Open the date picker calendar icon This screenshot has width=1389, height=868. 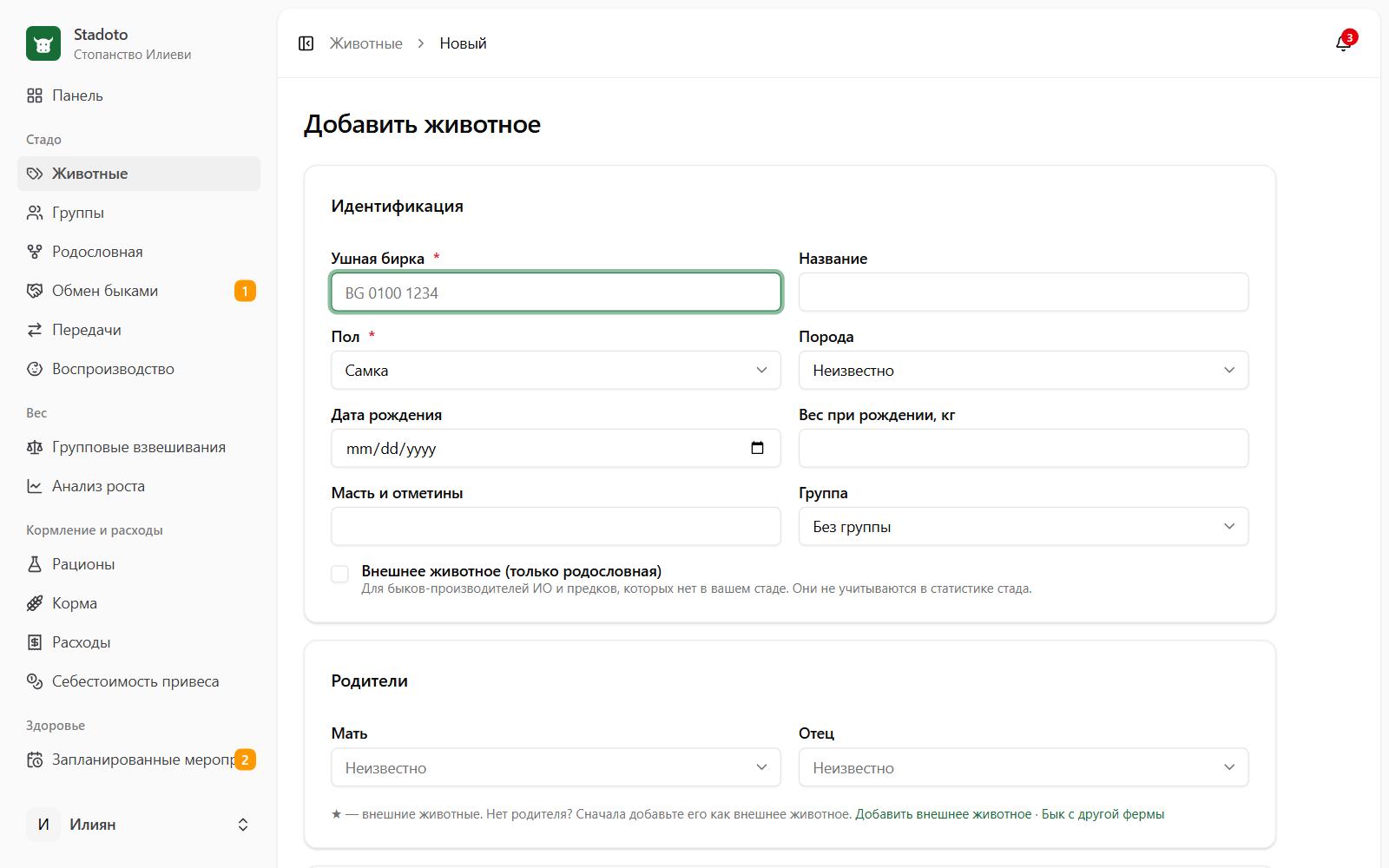pos(757,448)
